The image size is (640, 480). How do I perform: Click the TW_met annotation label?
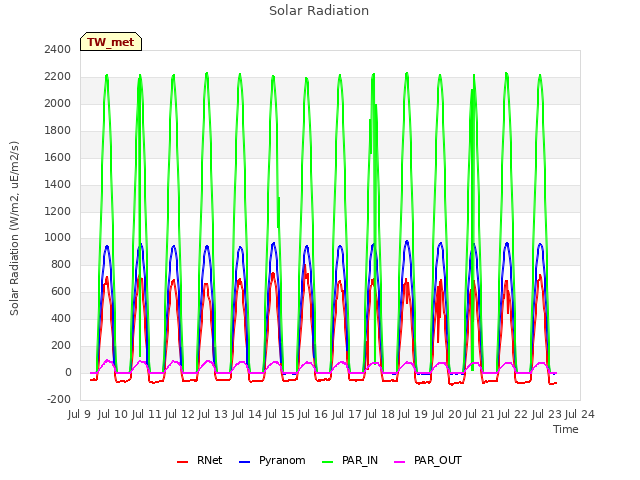[x=111, y=42]
